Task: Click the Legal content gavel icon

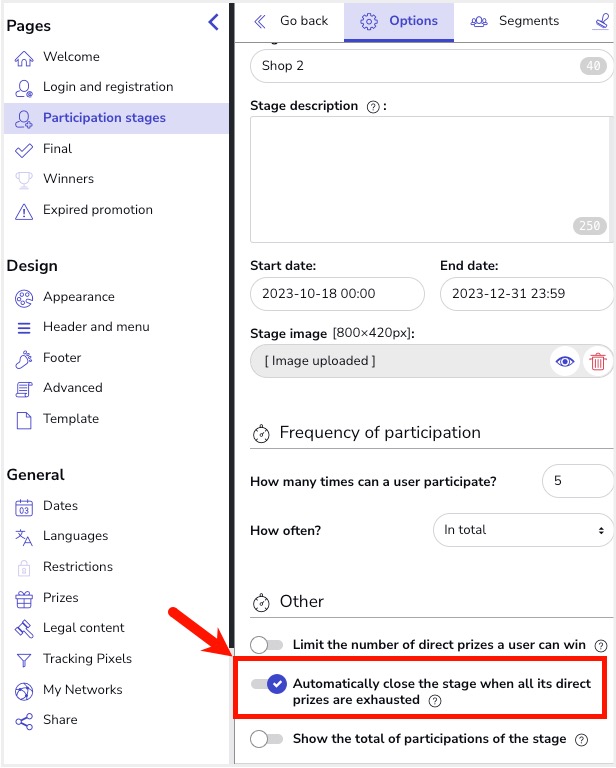Action: coord(24,628)
